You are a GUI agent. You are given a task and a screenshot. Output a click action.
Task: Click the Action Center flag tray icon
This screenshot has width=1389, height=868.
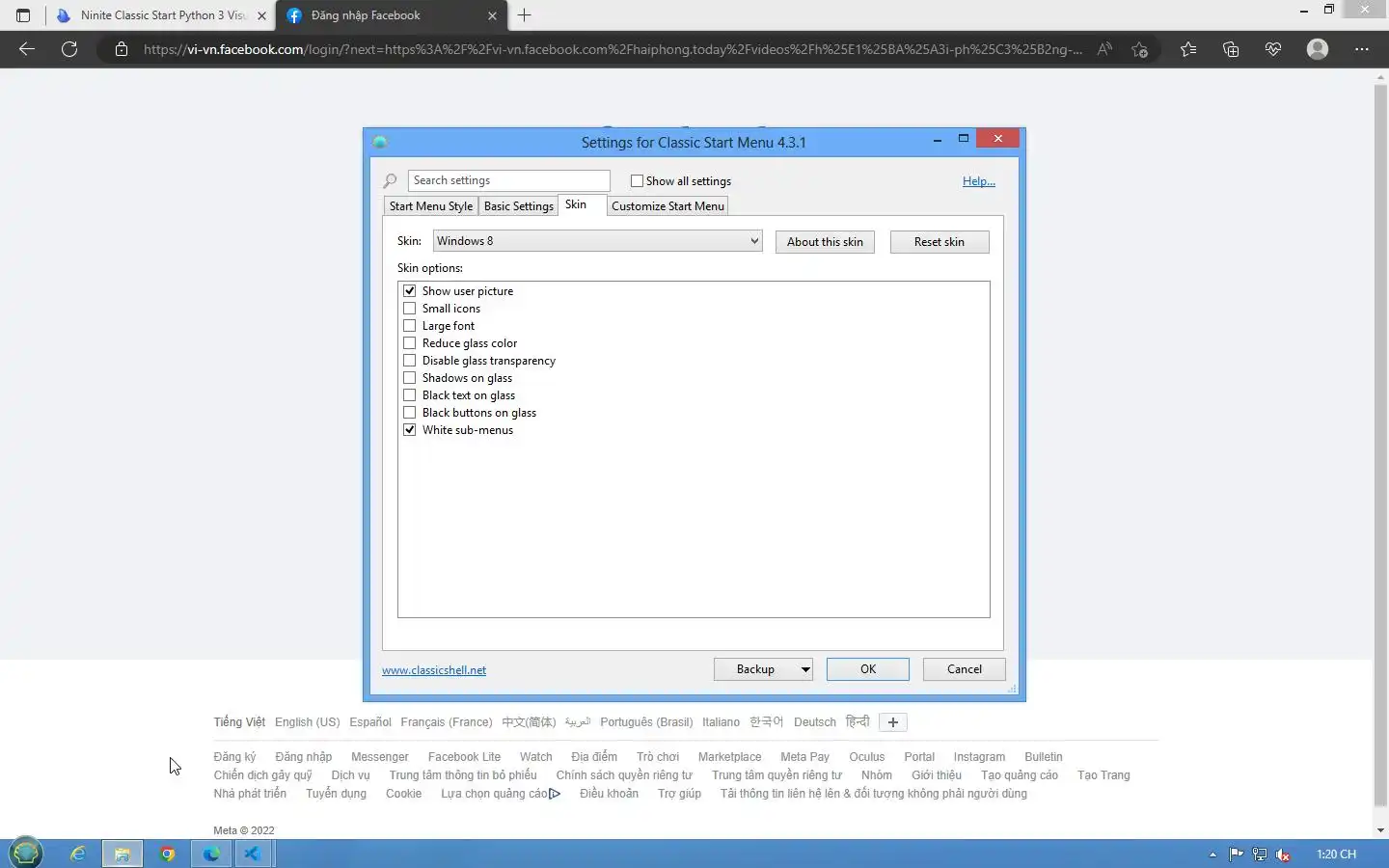click(1237, 854)
